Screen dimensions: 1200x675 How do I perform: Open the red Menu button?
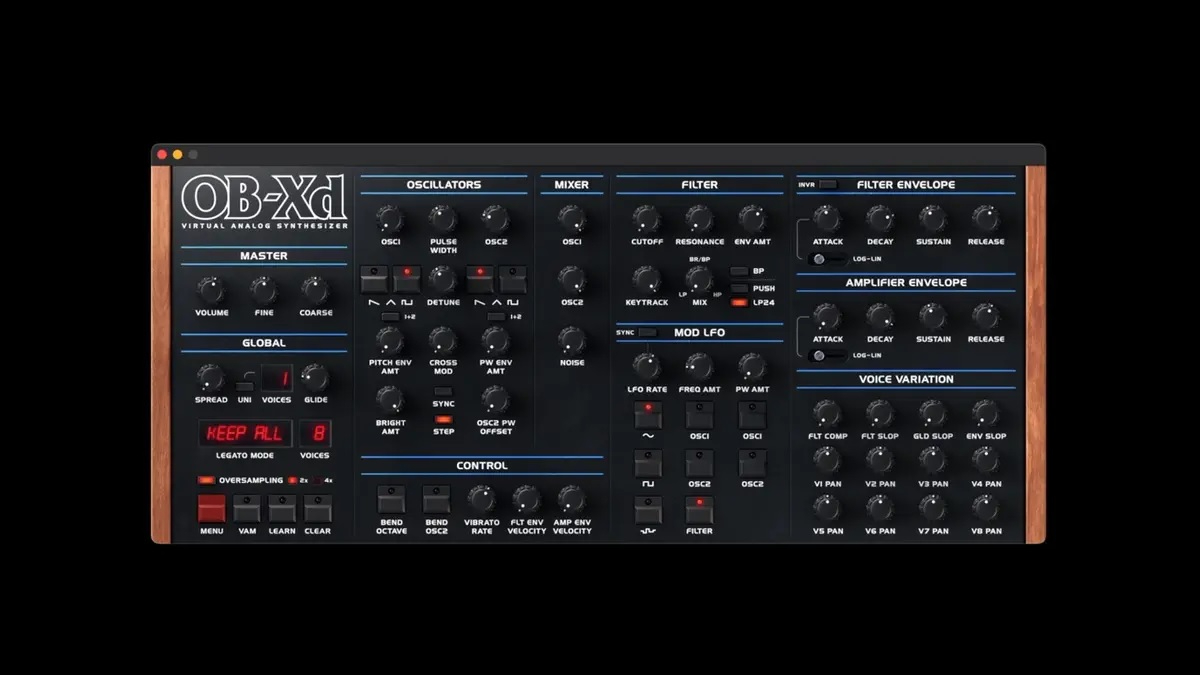[x=211, y=508]
